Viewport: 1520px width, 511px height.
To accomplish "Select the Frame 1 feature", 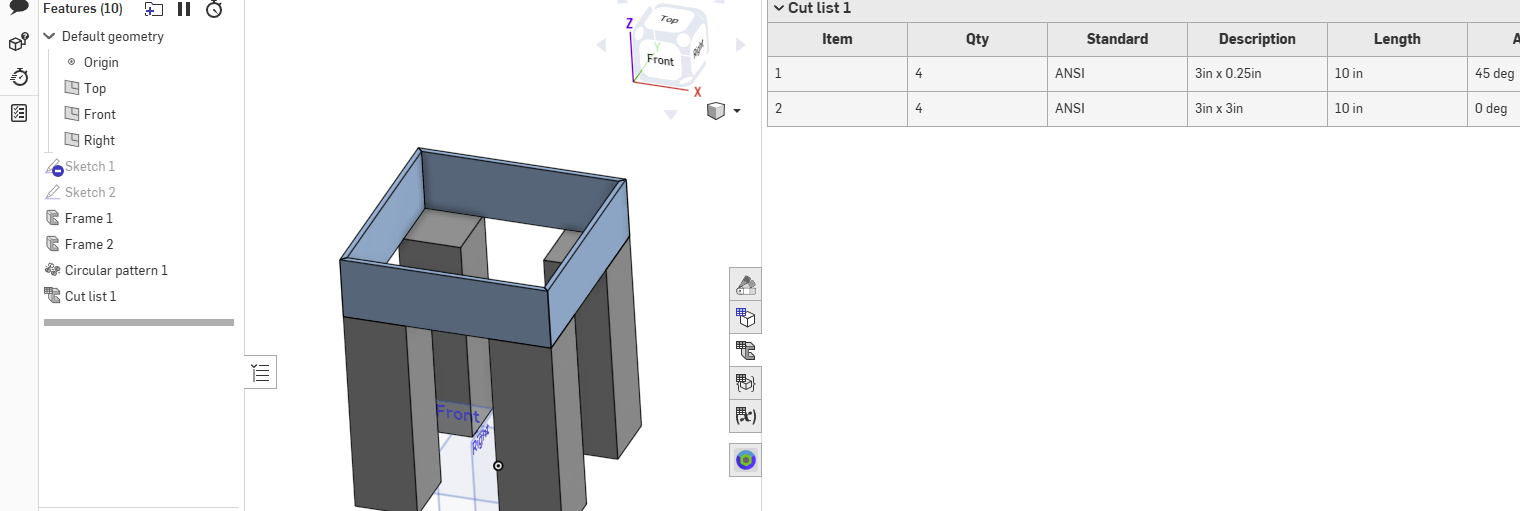I will tap(89, 218).
